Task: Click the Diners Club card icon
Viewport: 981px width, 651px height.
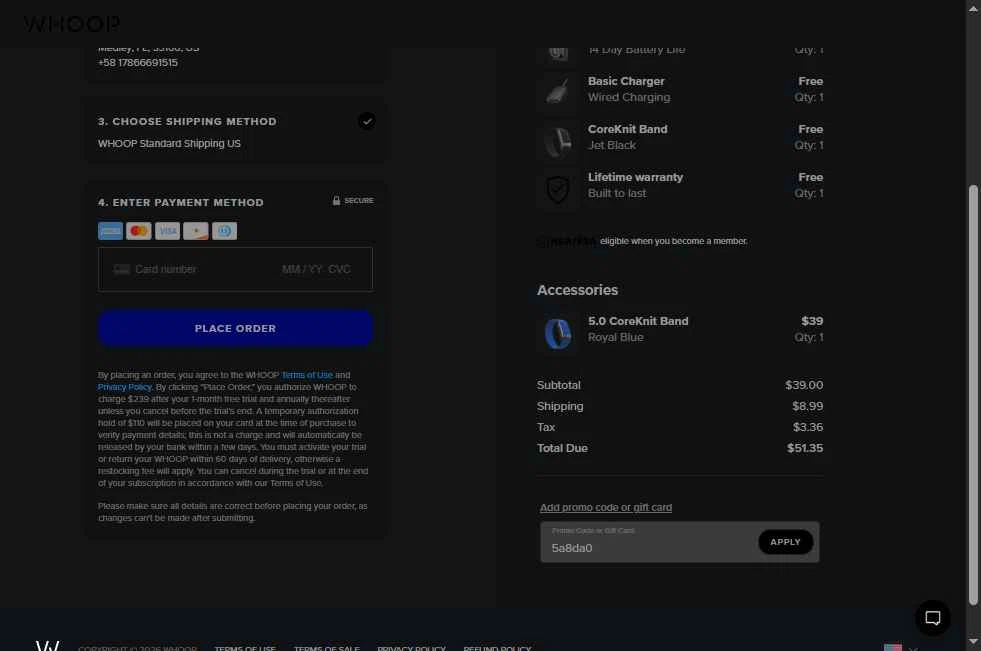Action: [225, 231]
